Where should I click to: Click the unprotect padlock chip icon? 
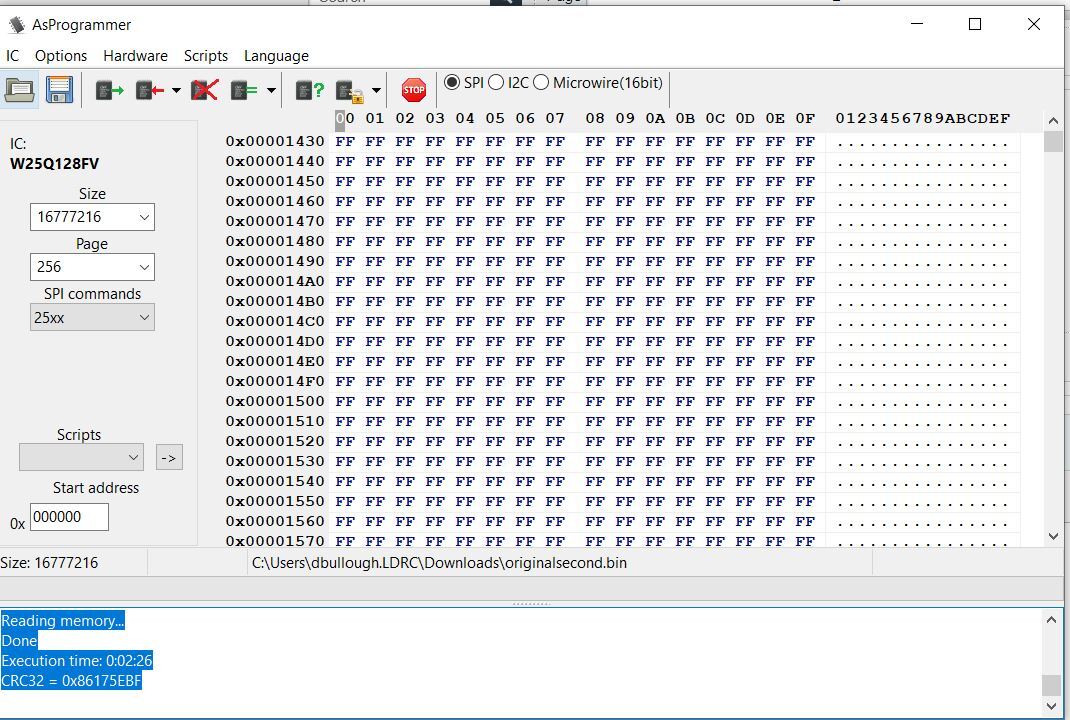click(x=349, y=91)
